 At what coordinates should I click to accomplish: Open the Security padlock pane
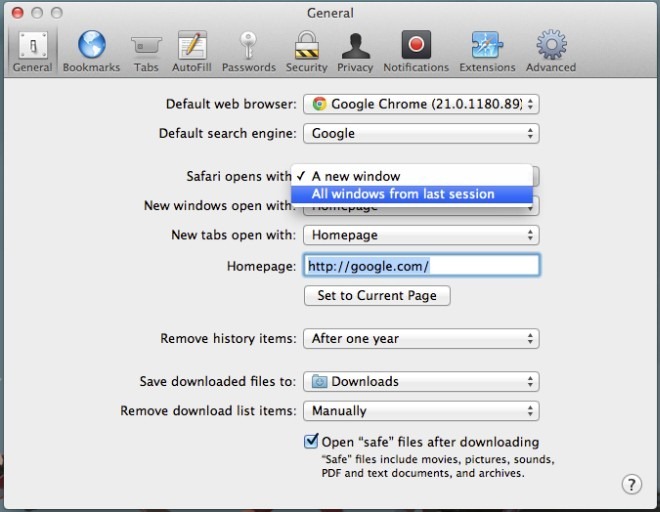(306, 51)
